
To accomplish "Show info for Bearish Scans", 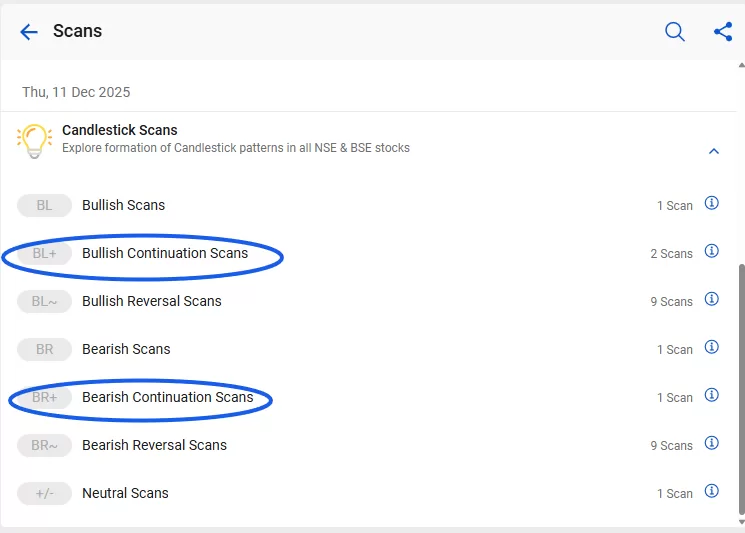I will click(x=712, y=347).
